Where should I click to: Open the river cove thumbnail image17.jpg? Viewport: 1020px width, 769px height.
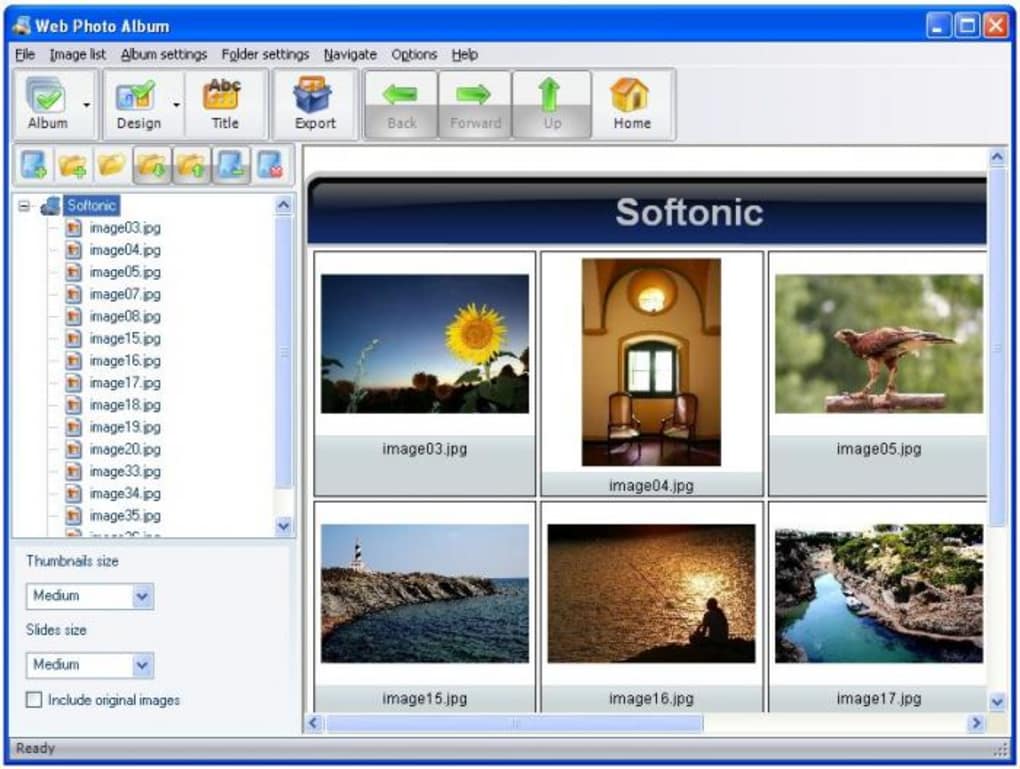point(878,593)
